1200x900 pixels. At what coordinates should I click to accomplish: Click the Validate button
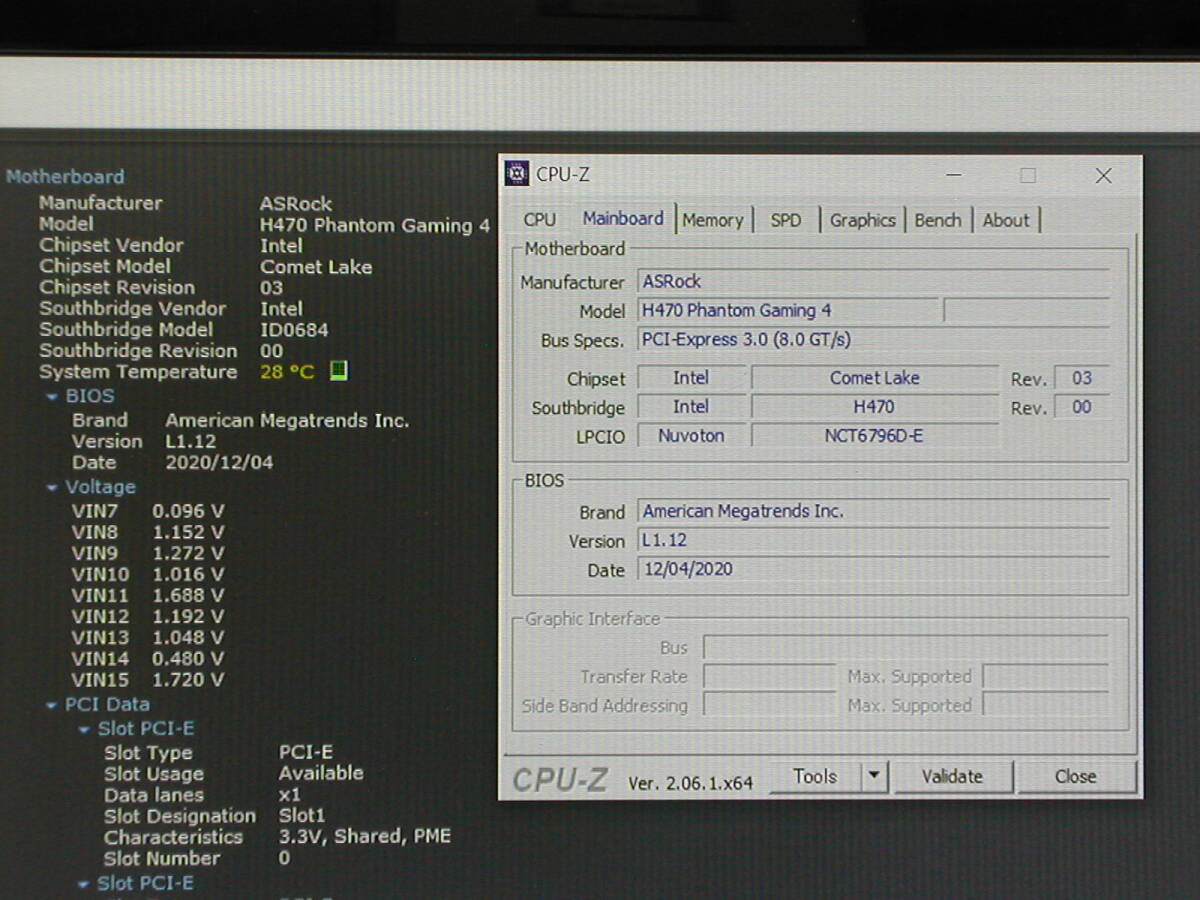tap(952, 776)
